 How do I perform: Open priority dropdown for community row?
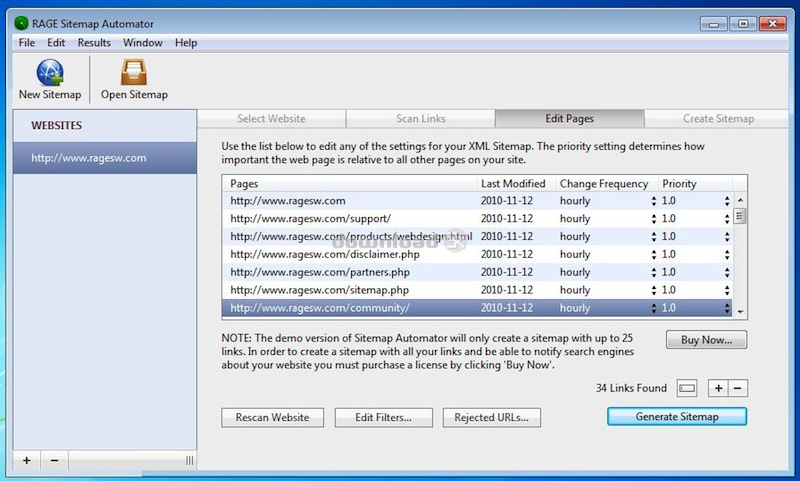(727, 308)
